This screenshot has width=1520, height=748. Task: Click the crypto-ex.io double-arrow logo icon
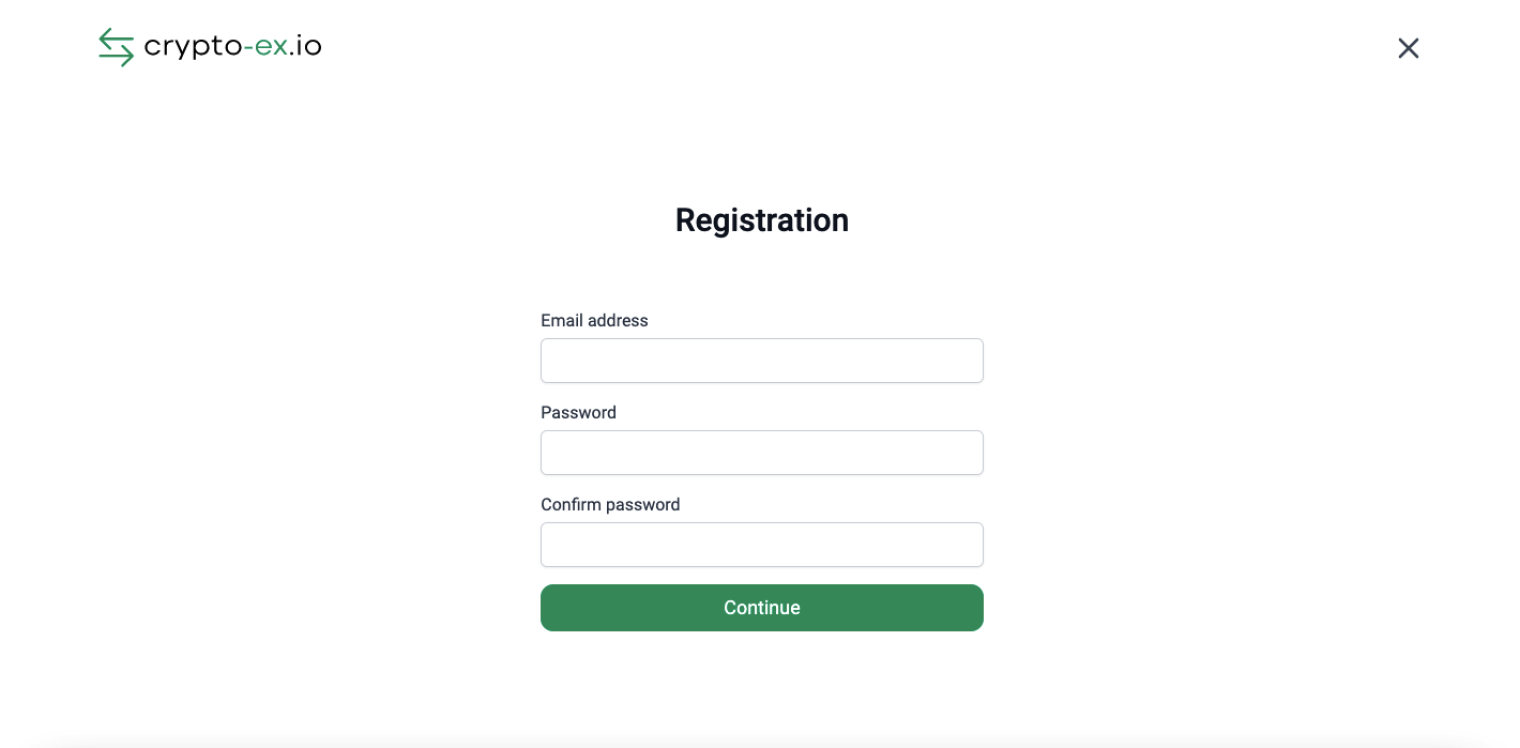115,46
